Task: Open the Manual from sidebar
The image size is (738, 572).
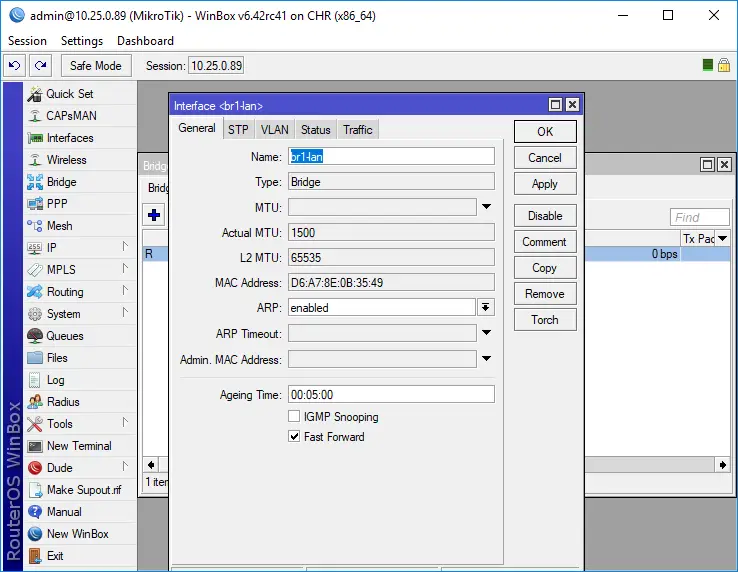Action: (80, 512)
